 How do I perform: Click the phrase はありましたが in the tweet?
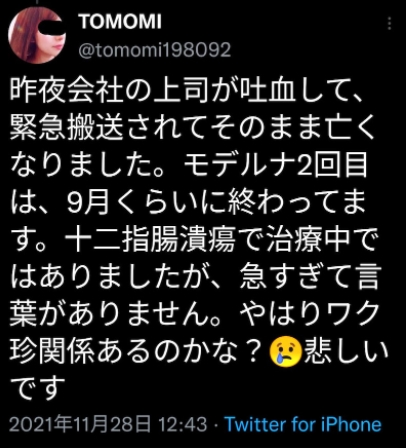coord(111,277)
